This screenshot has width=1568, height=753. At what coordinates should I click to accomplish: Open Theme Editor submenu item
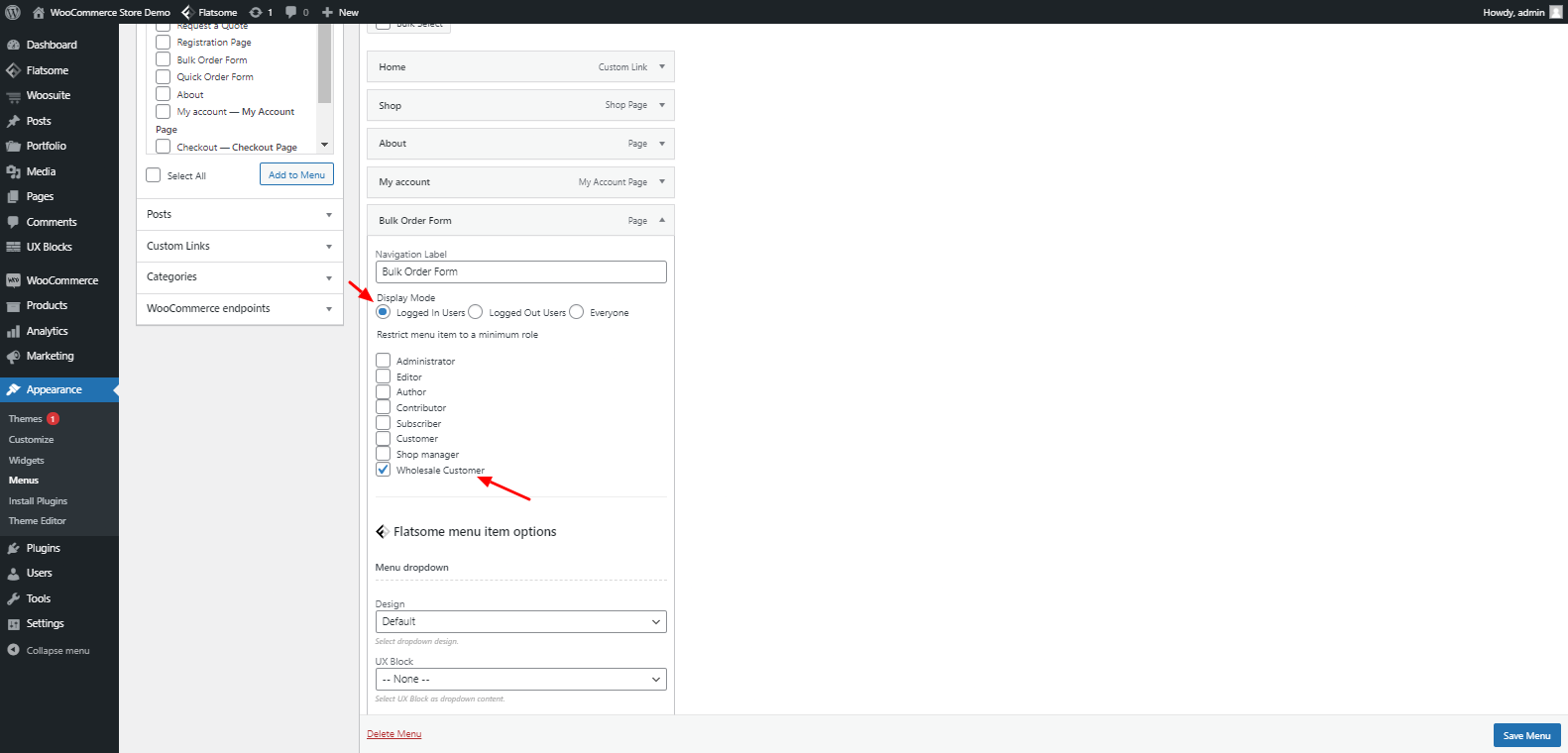click(38, 521)
